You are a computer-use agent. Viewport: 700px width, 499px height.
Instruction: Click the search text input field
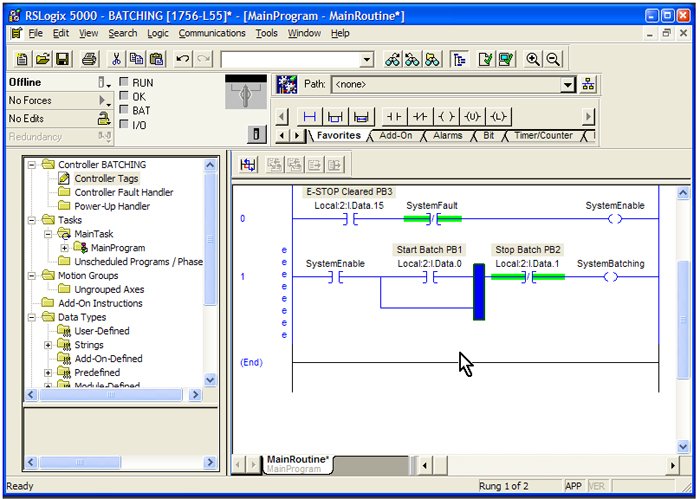click(290, 59)
